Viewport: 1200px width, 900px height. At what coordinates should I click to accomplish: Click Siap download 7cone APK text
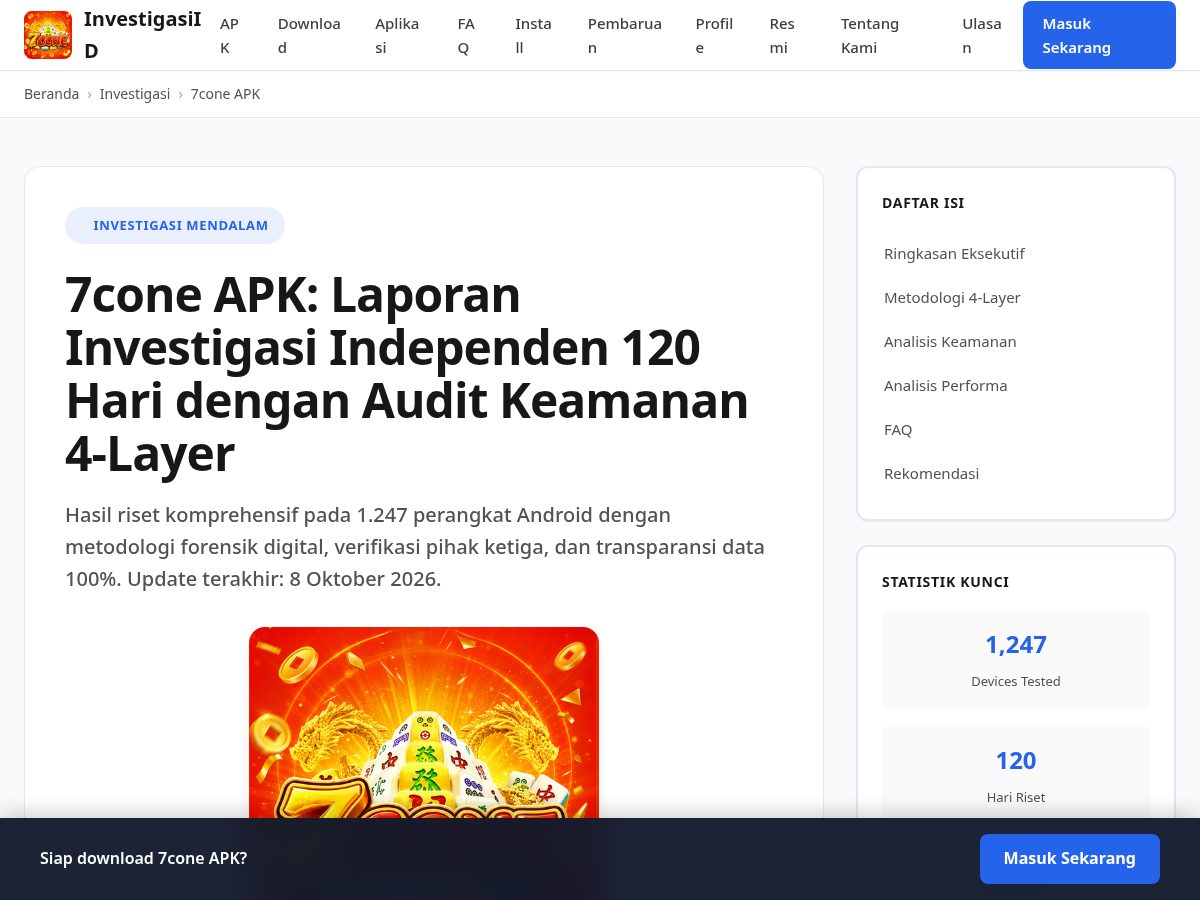pos(143,858)
